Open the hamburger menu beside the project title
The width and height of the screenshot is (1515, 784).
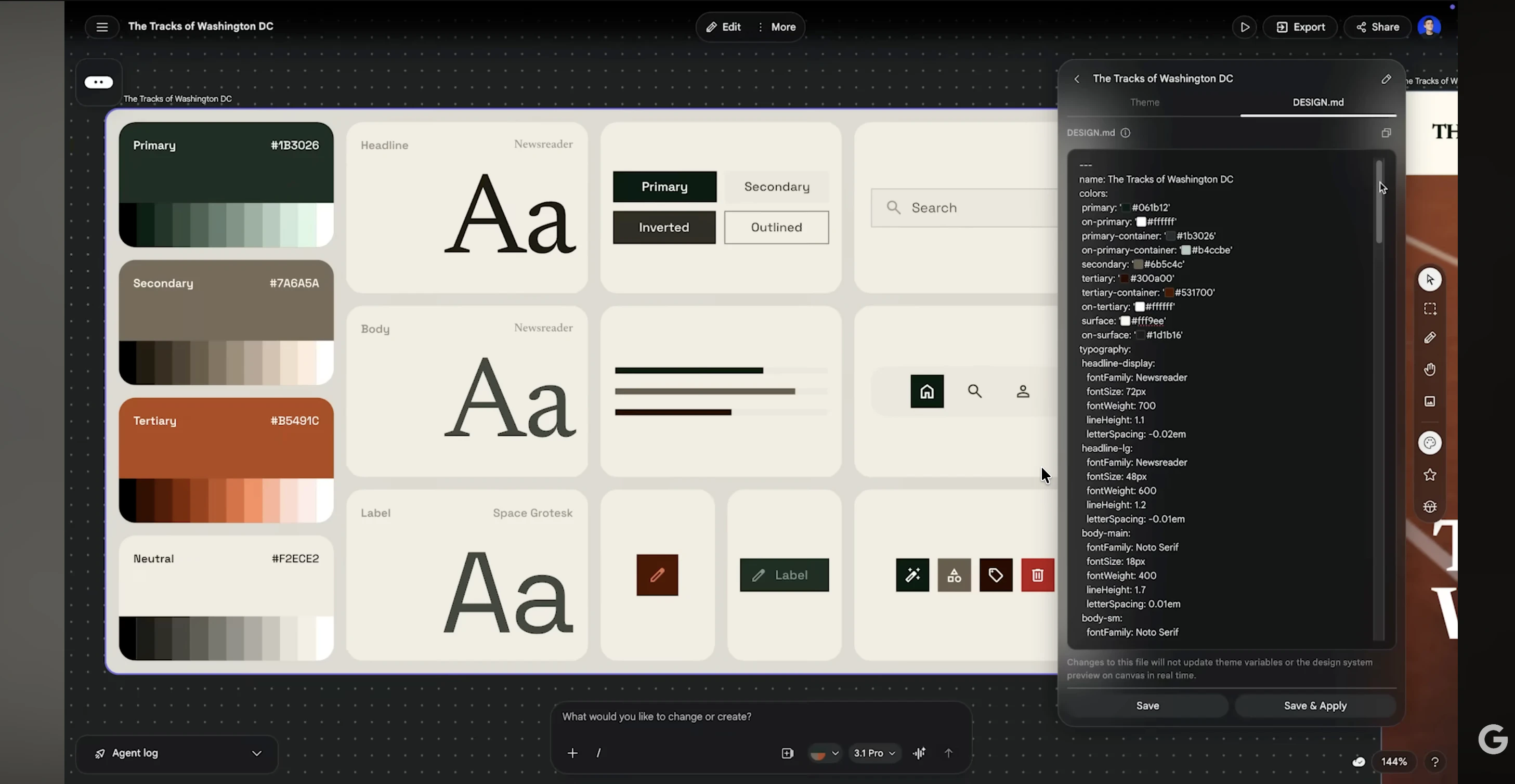102,27
